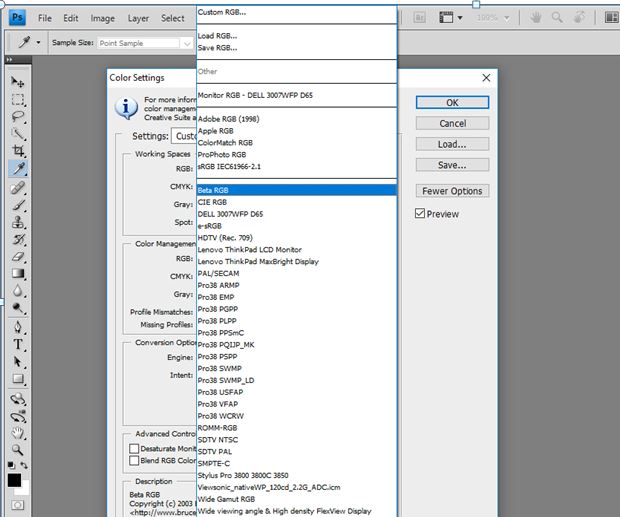The height and width of the screenshot is (517, 620).
Task: Enable Blend RGB Colors checkbox
Action: point(134,460)
